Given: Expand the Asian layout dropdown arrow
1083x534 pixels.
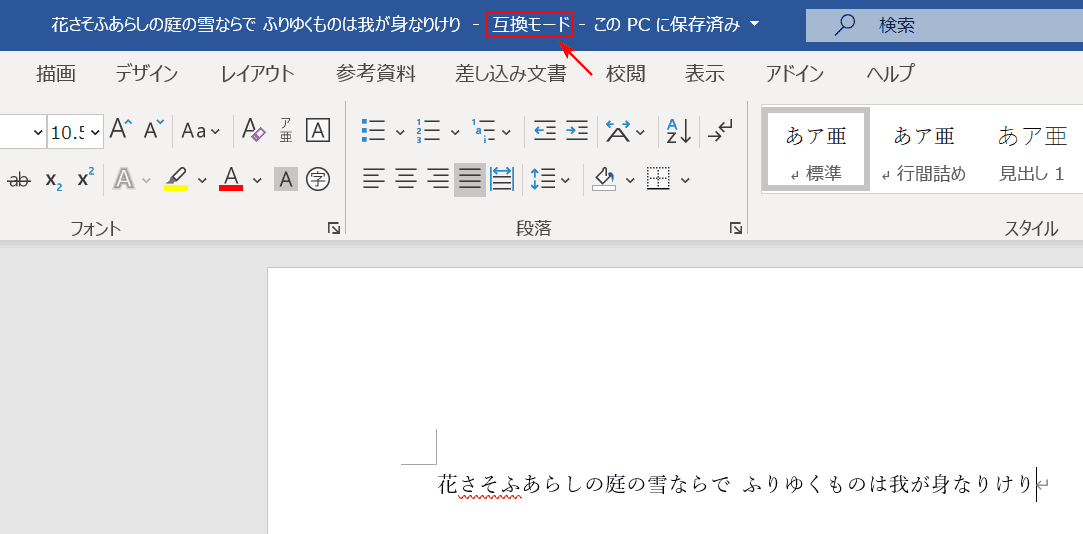Looking at the screenshot, I should tap(640, 131).
